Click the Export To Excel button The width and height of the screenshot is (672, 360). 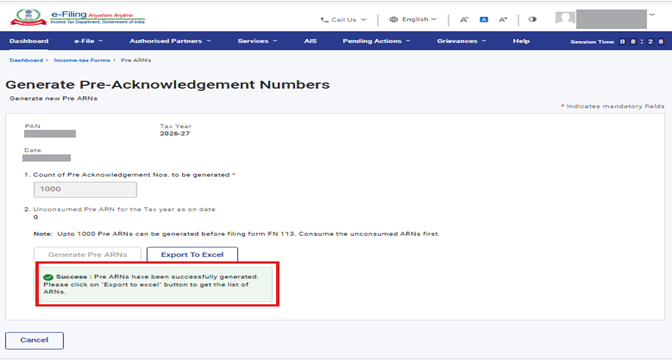192,255
